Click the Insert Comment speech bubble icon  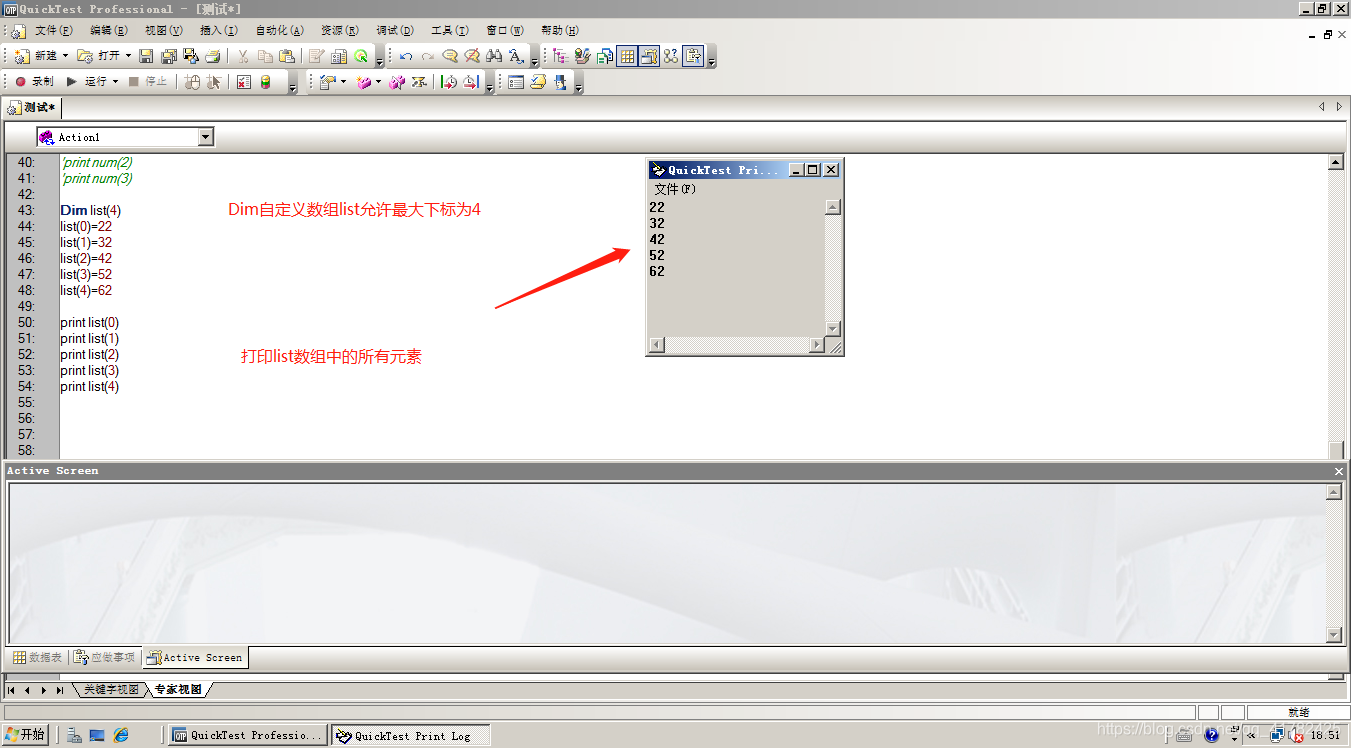click(x=450, y=56)
